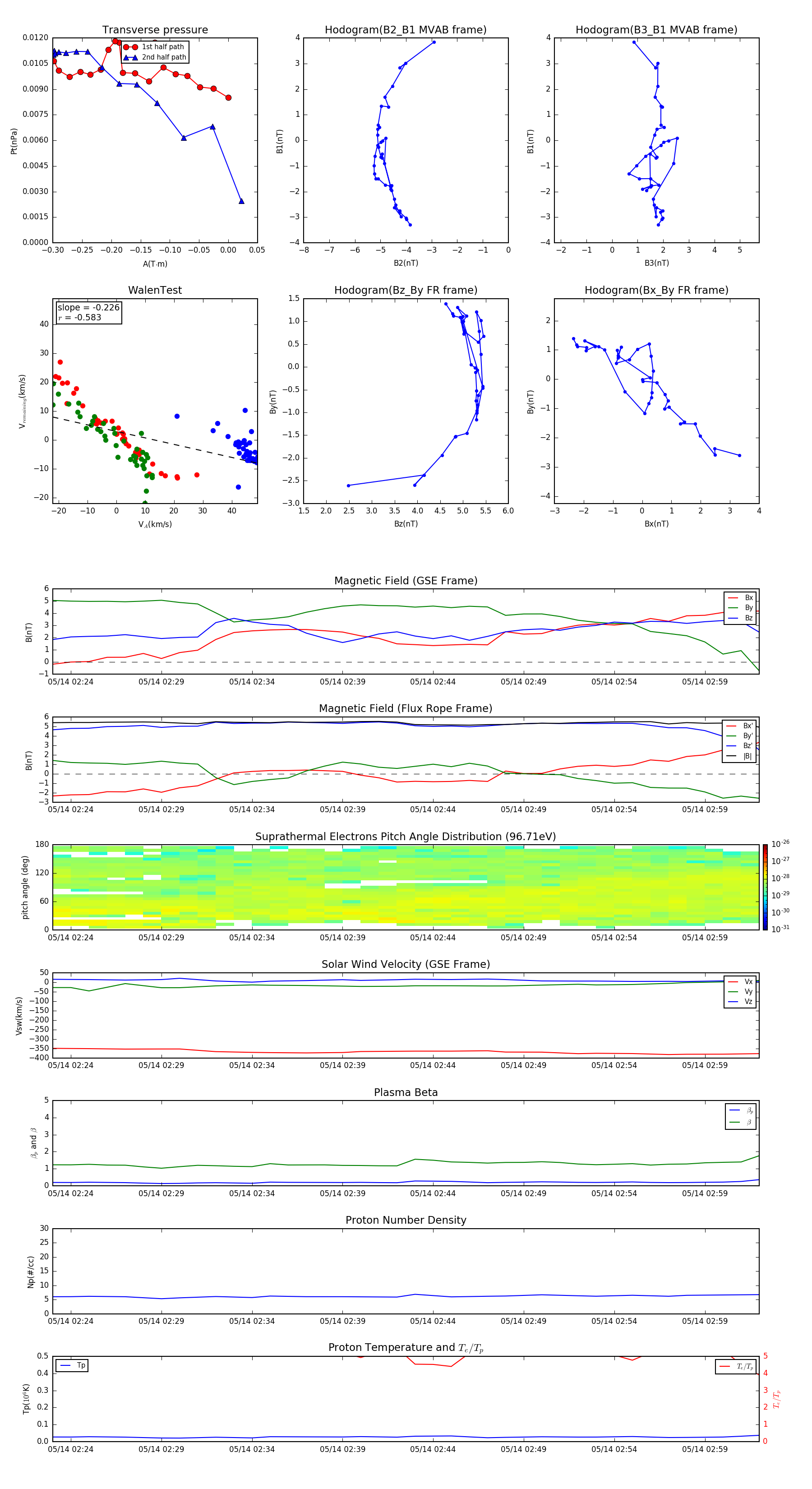This screenshot has height=1489, width=812.
Task: Click the 'Bx(nT)' x-axis label
Action: [656, 524]
